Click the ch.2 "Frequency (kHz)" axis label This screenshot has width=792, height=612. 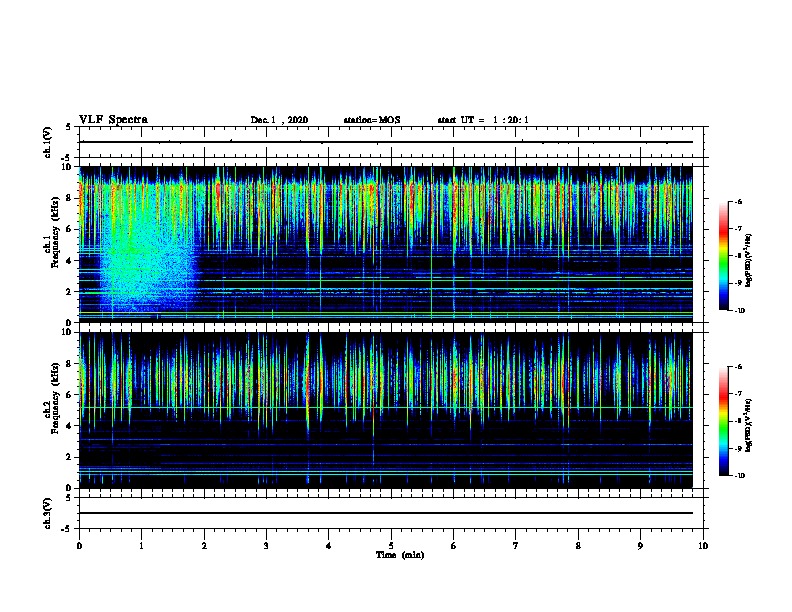[x=55, y=398]
